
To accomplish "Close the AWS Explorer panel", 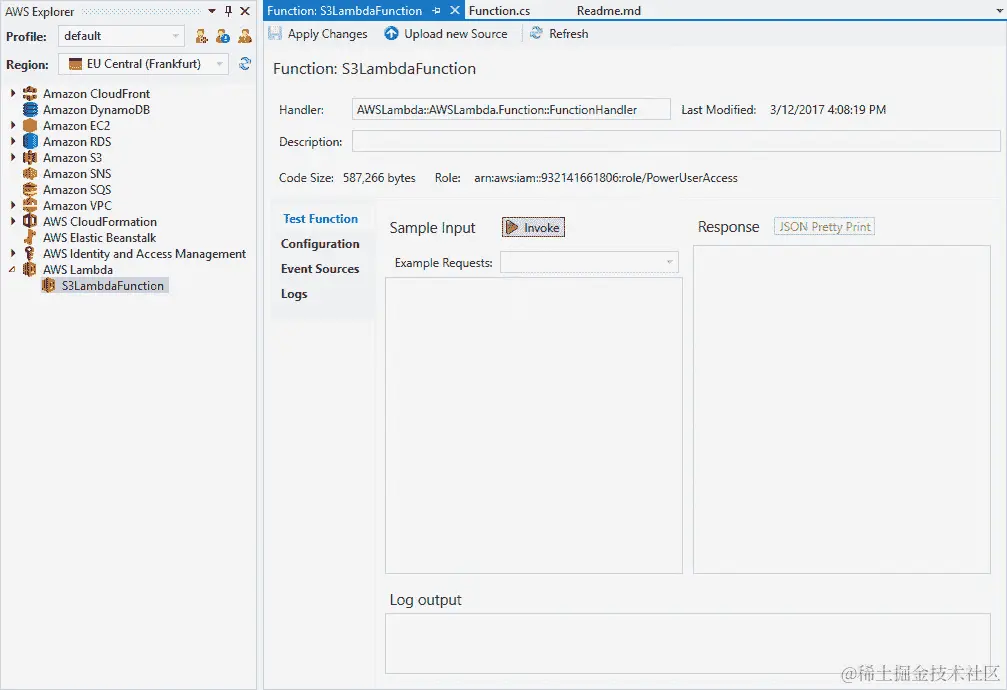I will tap(245, 11).
